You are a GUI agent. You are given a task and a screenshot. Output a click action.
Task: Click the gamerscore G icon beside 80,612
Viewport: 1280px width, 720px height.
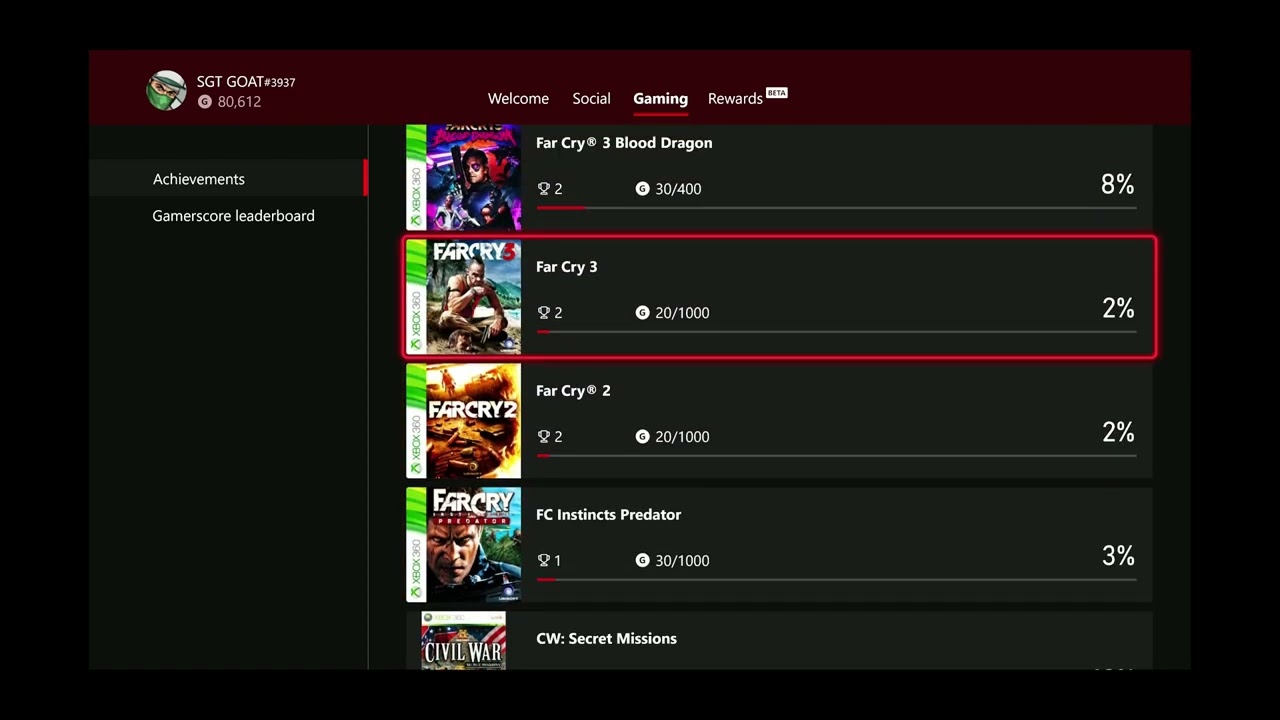205,101
